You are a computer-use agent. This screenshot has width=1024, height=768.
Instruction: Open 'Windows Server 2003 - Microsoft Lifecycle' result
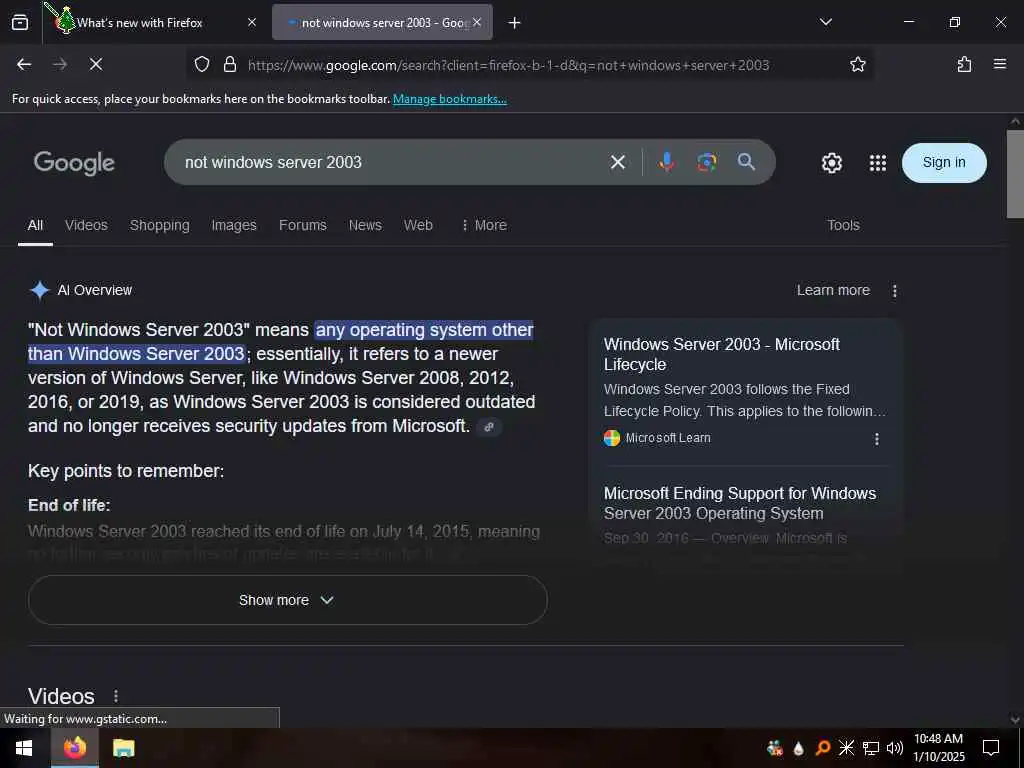(x=721, y=354)
